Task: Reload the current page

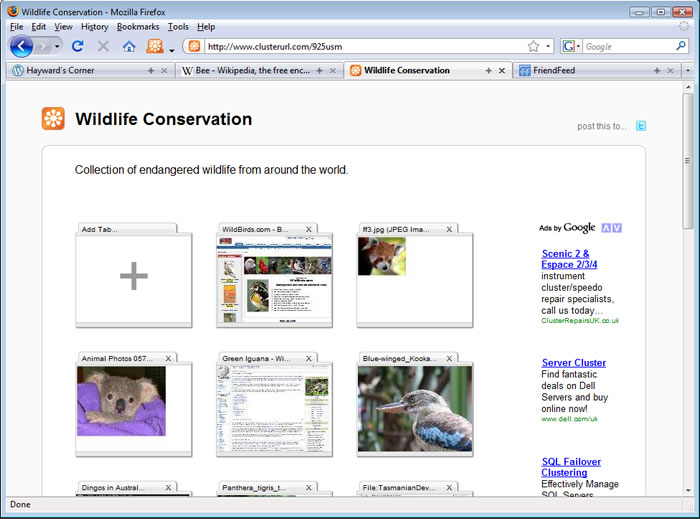Action: [x=77, y=46]
